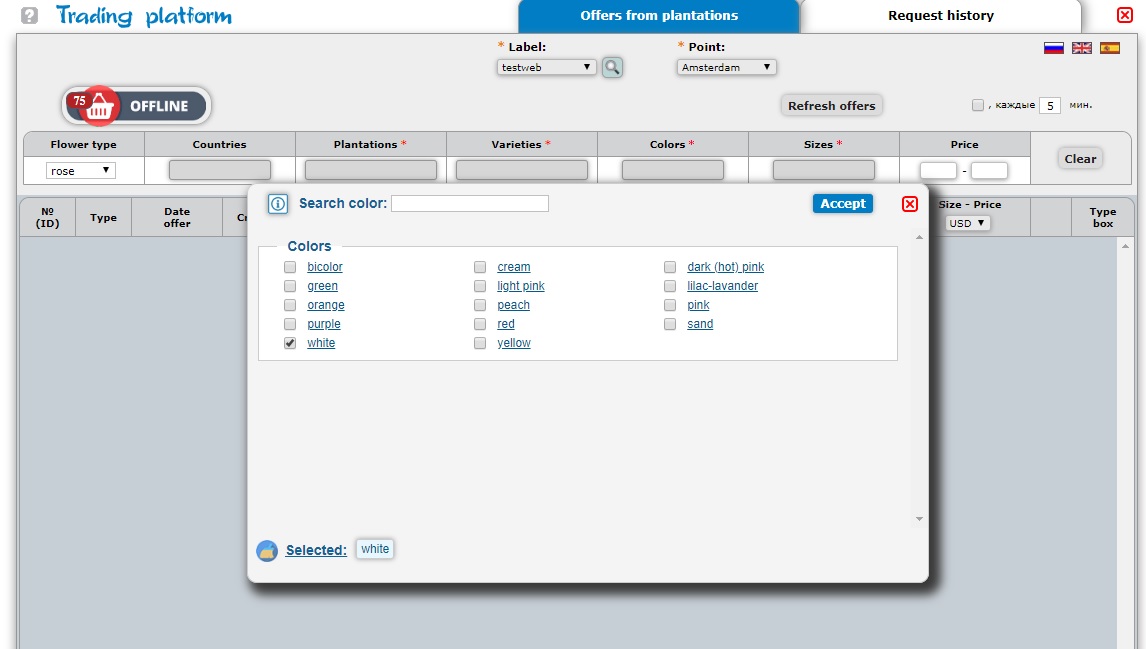Click the Accept button
The width and height of the screenshot is (1146, 649).
click(x=842, y=204)
